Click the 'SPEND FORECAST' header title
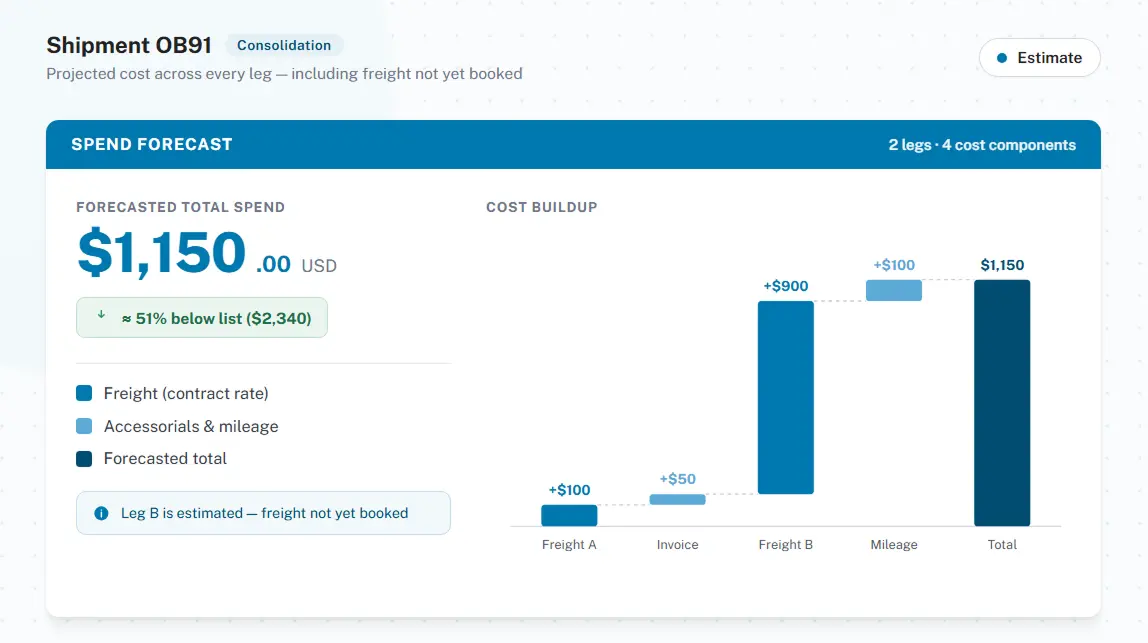1148x643 pixels. pos(152,144)
